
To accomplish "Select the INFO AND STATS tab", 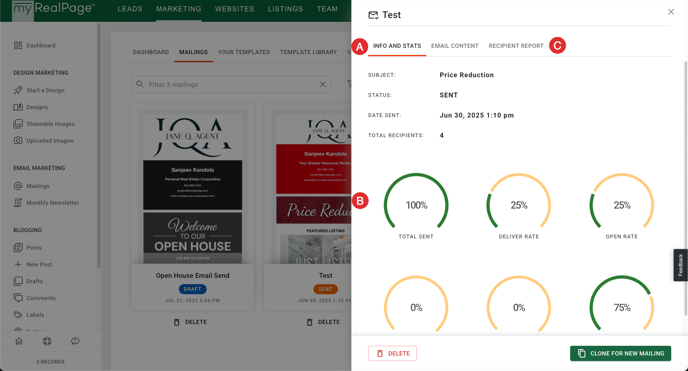I will click(x=397, y=46).
